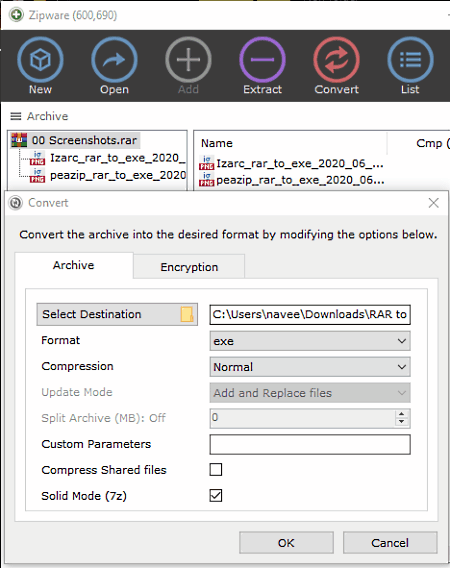The height and width of the screenshot is (568, 450).
Task: Click the OK button
Action: 286,543
